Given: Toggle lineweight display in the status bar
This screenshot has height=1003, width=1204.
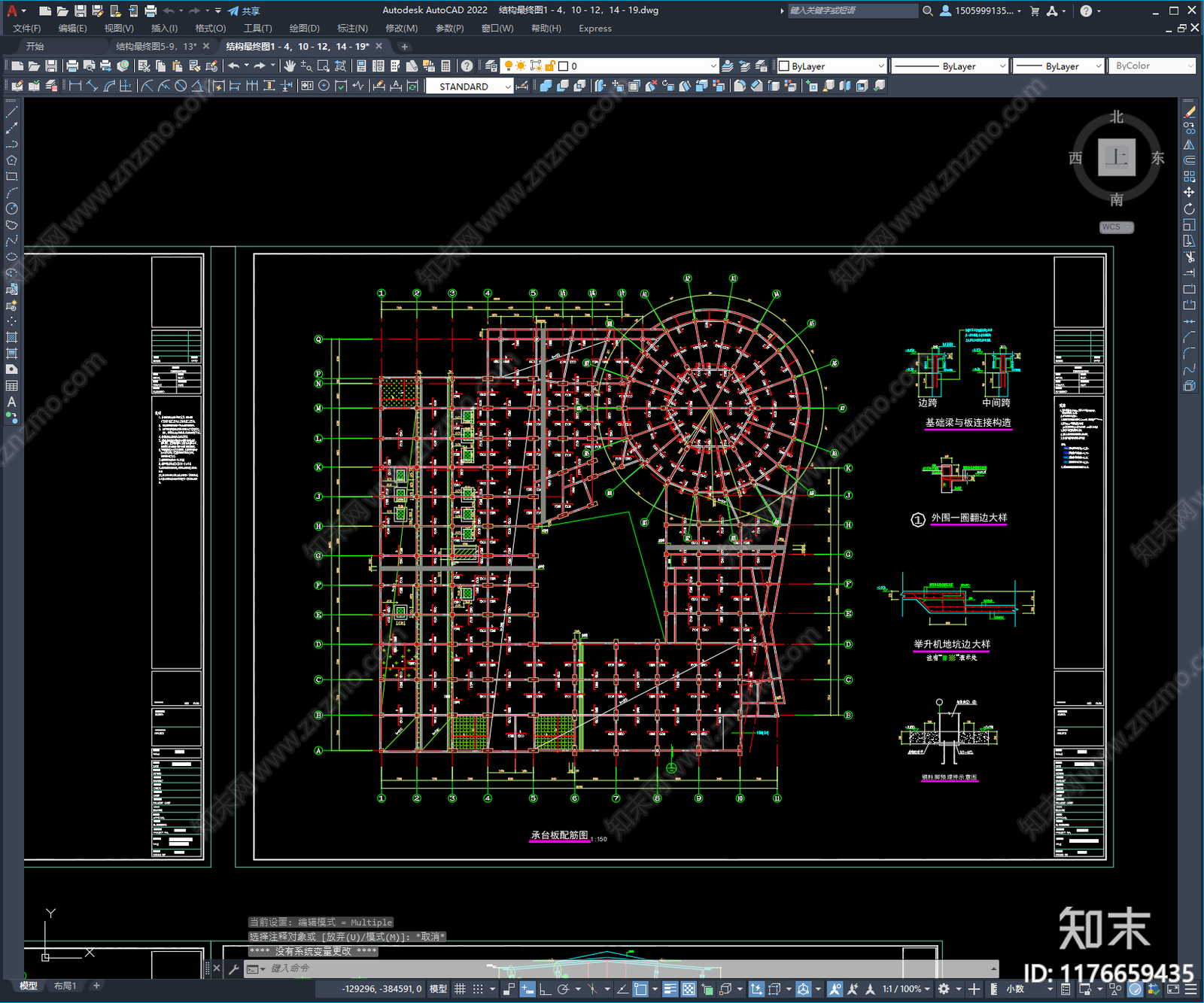Looking at the screenshot, I should pyautogui.click(x=670, y=989).
